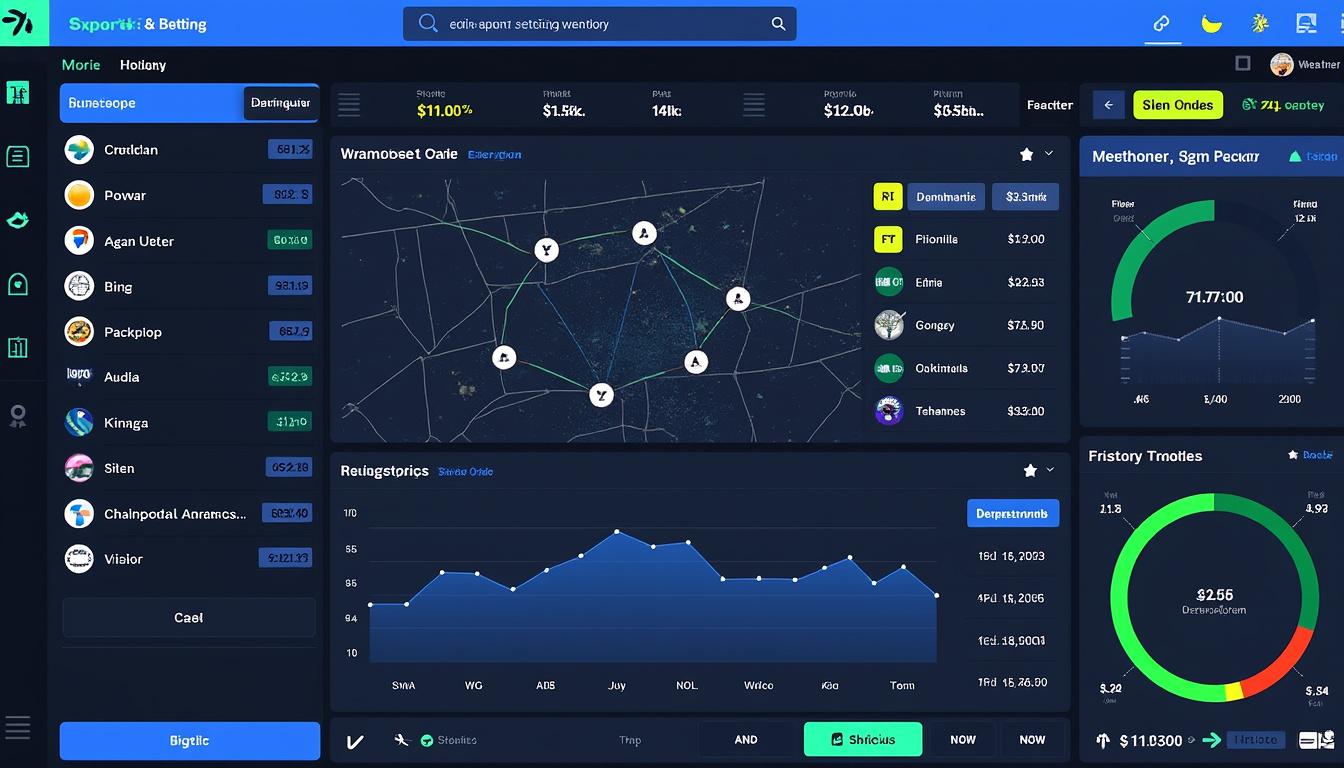Click the back arrow beside Slen Ondes

(x=1108, y=105)
